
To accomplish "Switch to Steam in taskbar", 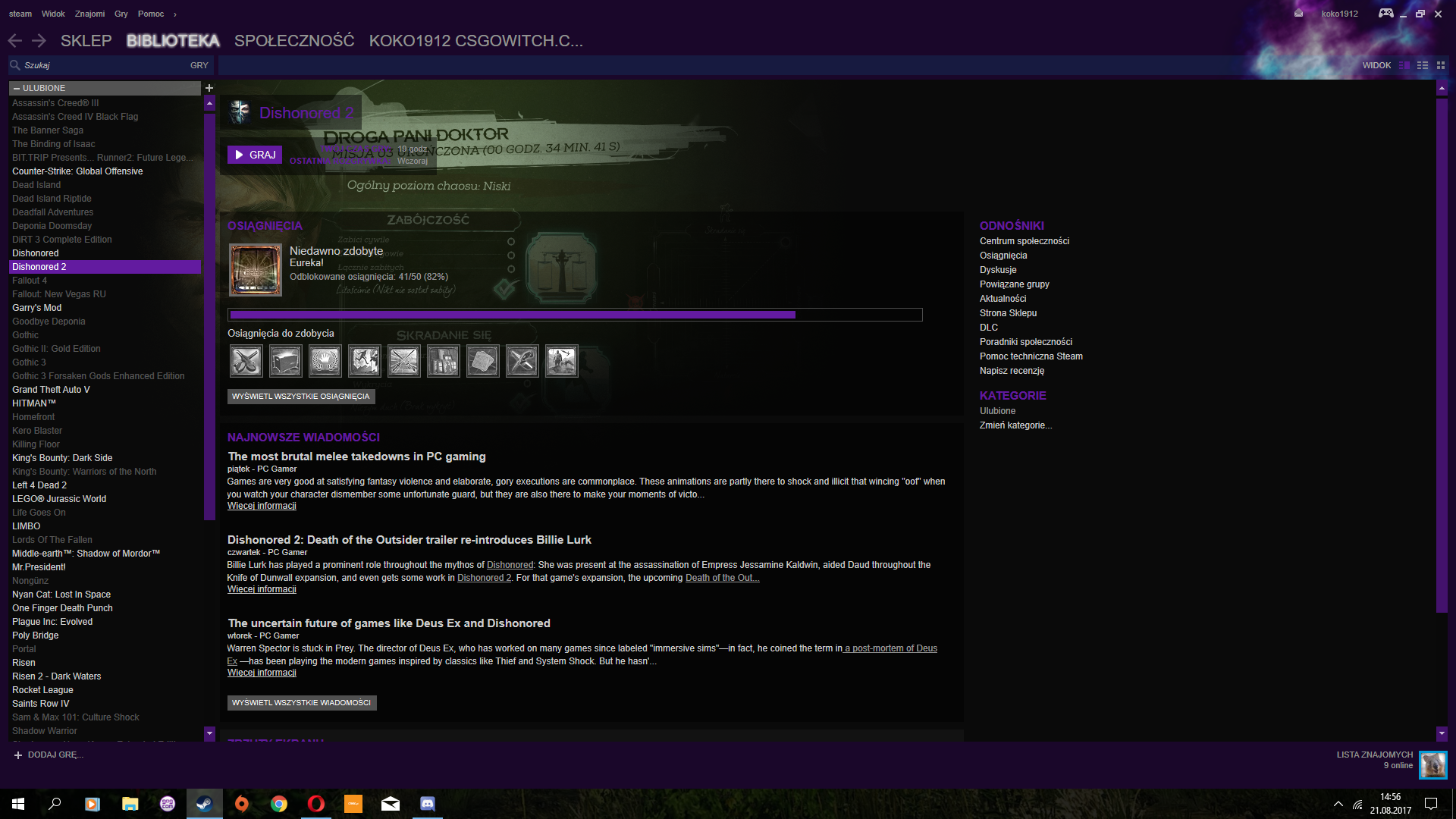I will click(x=204, y=804).
